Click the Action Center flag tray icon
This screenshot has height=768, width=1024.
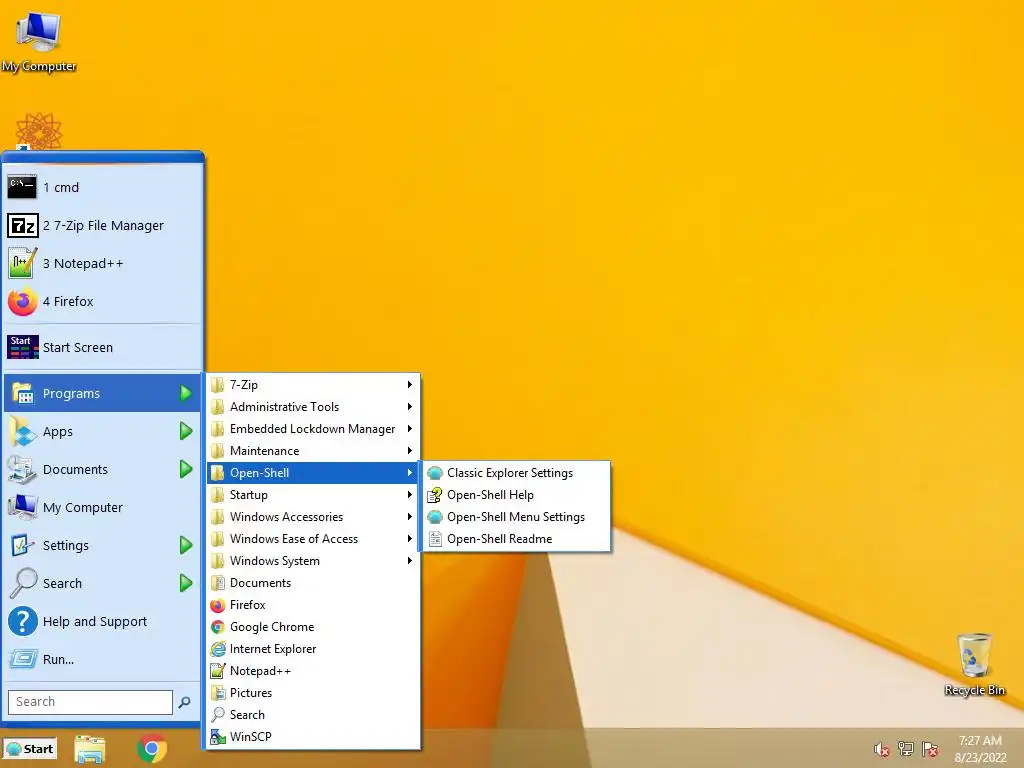(930, 749)
